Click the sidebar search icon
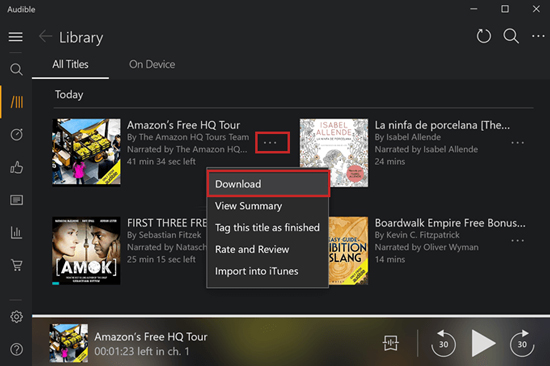 16,69
